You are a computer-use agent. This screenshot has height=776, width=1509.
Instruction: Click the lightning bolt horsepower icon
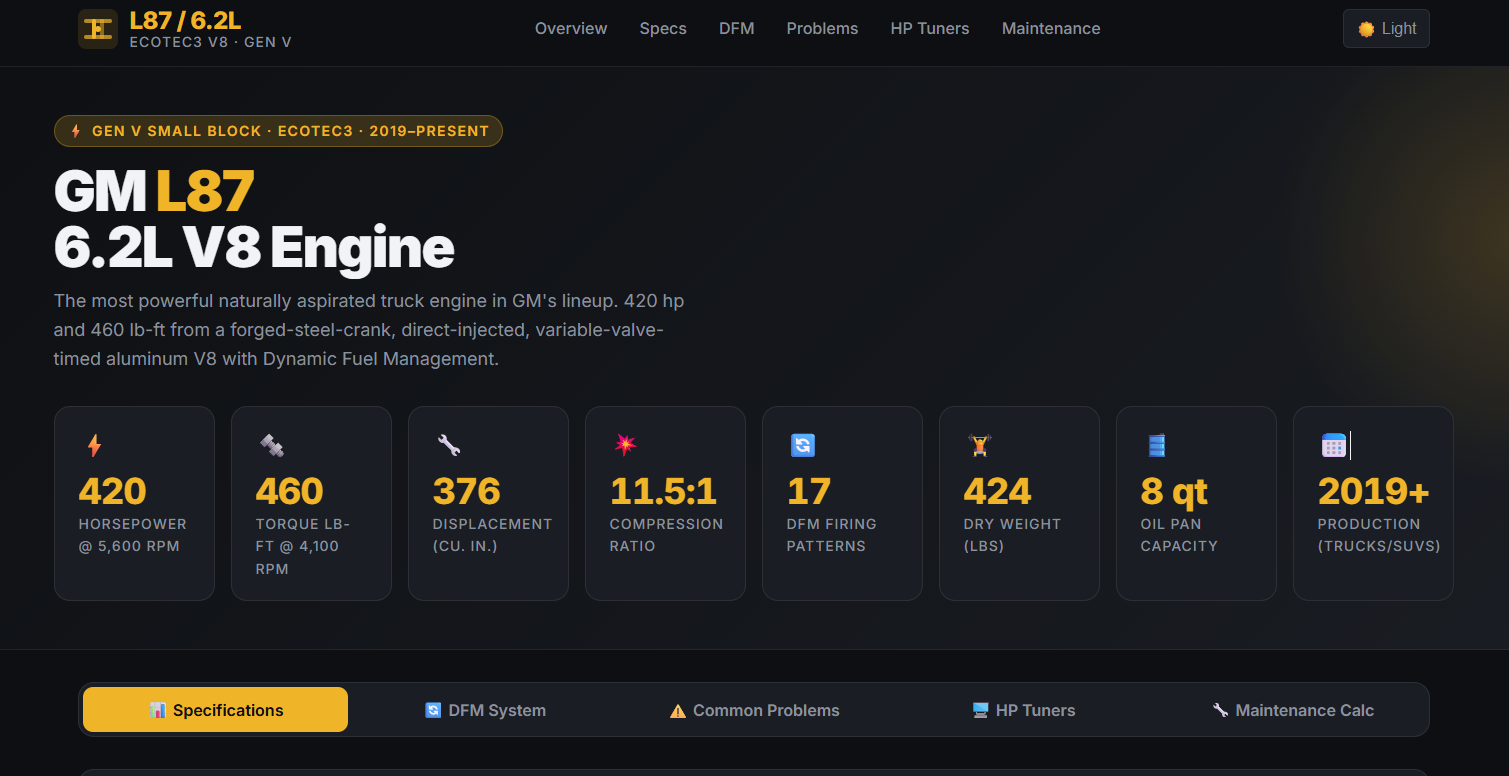coord(94,445)
